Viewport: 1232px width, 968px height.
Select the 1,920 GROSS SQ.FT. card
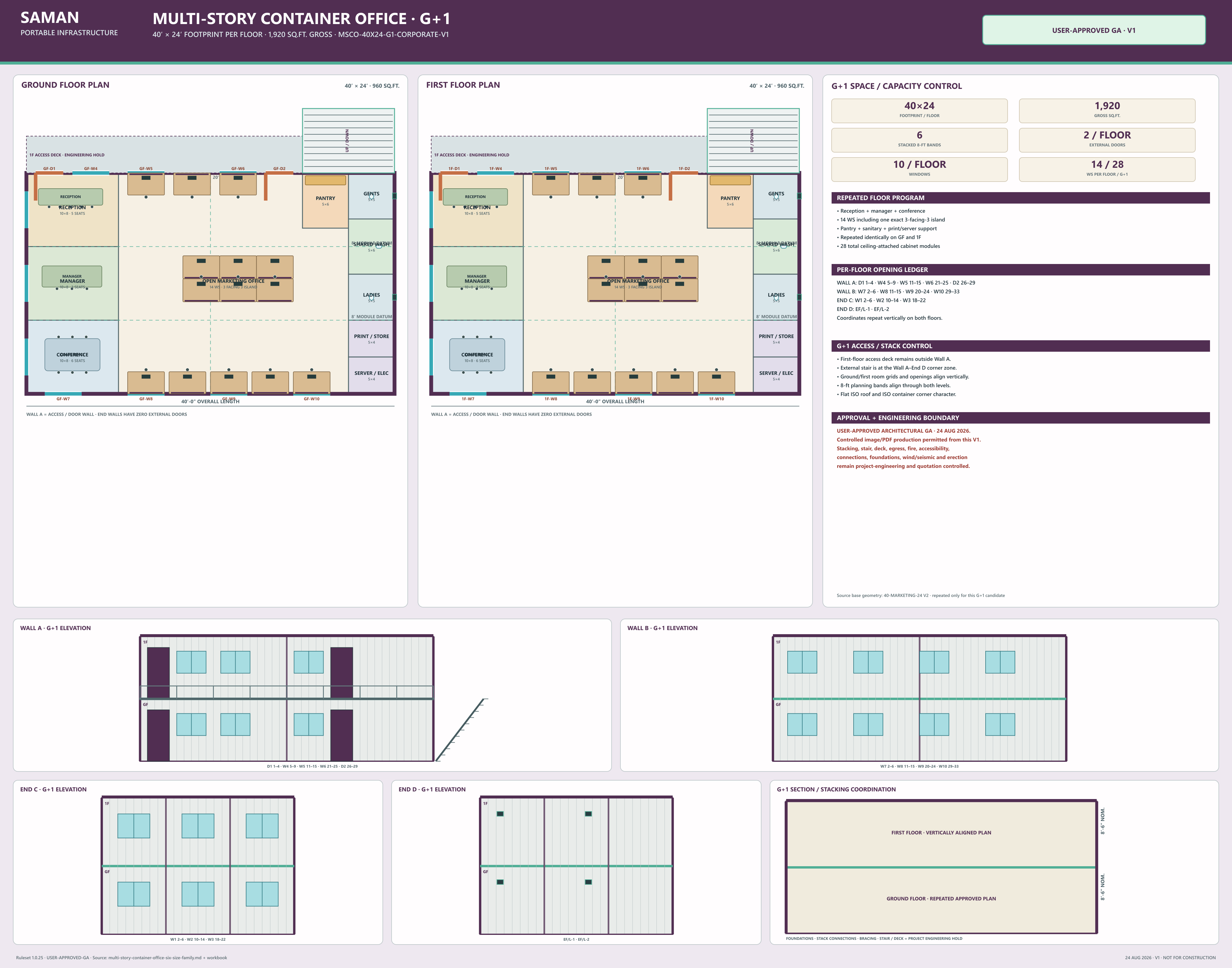pos(1107,111)
